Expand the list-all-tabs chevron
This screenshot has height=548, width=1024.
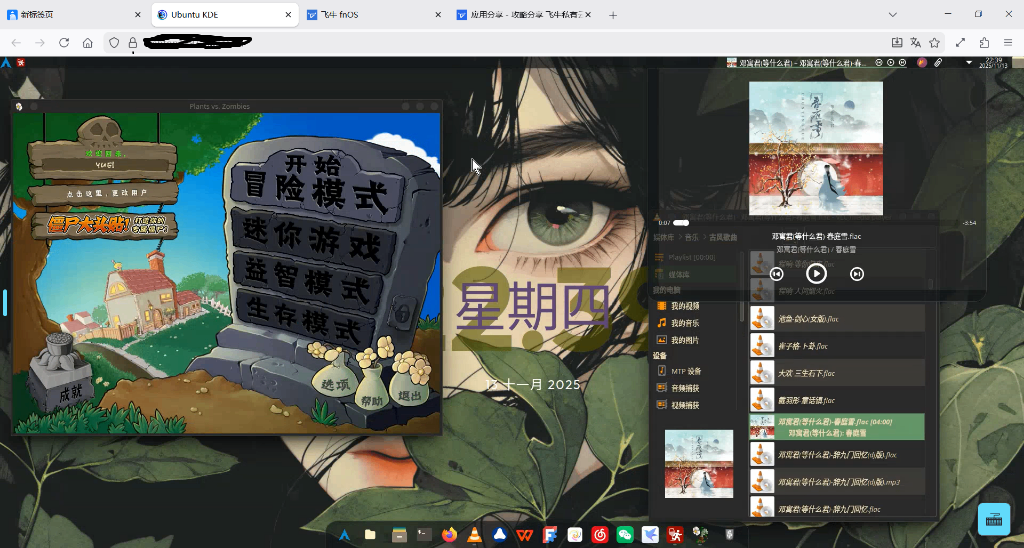tap(893, 14)
